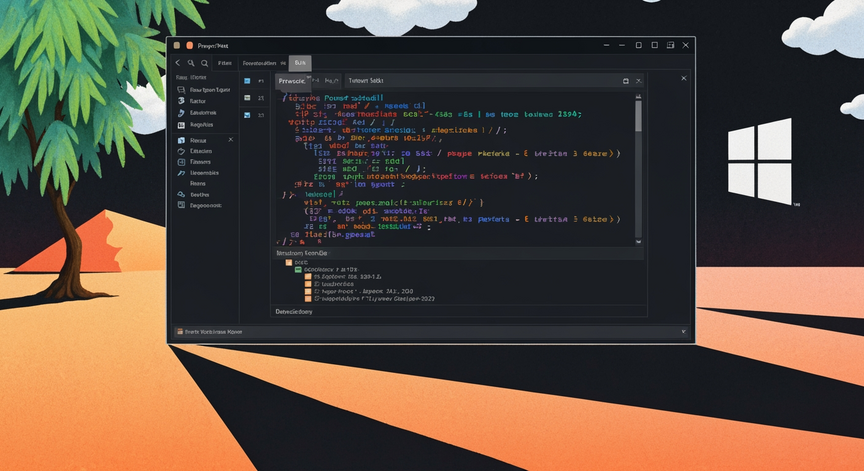The width and height of the screenshot is (864, 471).
Task: Click the last square icon in the sidebar list
Action: click(181, 205)
